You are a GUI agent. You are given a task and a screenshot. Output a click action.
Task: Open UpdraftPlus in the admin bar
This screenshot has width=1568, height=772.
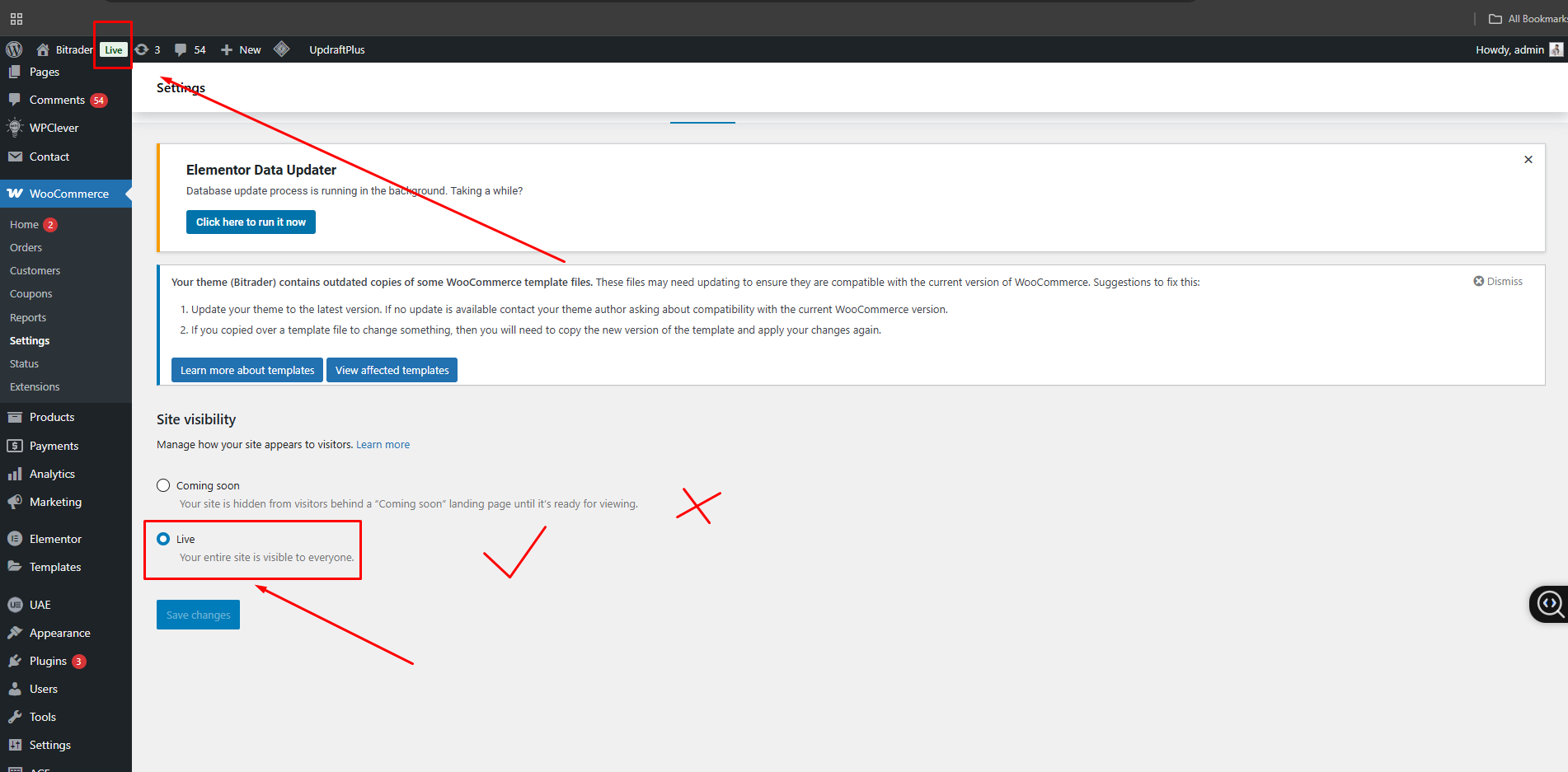337,49
